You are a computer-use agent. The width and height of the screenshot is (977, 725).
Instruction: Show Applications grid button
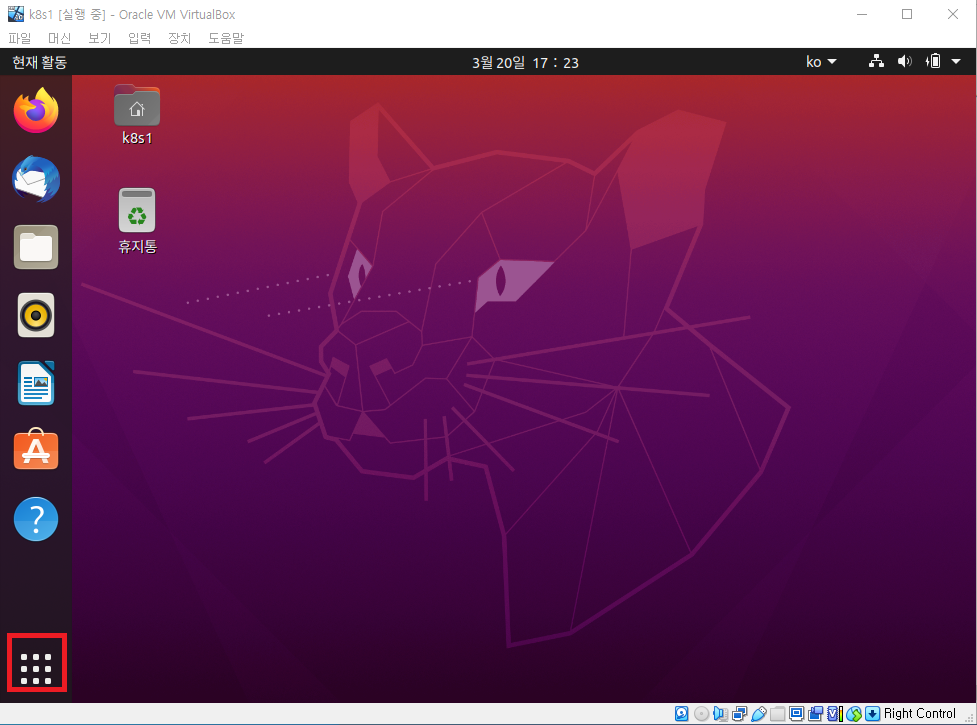[36, 668]
